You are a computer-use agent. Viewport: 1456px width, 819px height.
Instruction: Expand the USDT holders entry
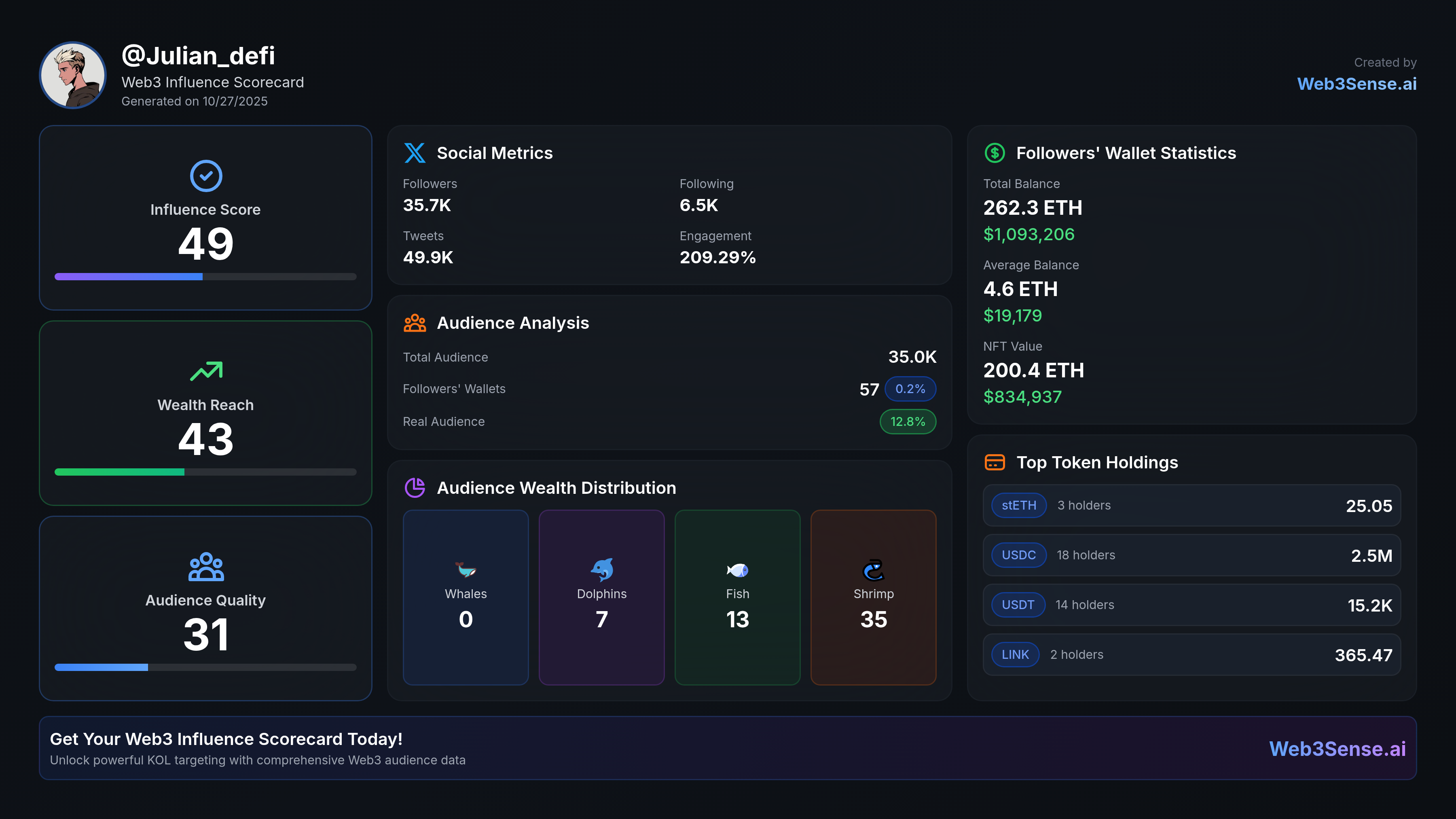1191,605
